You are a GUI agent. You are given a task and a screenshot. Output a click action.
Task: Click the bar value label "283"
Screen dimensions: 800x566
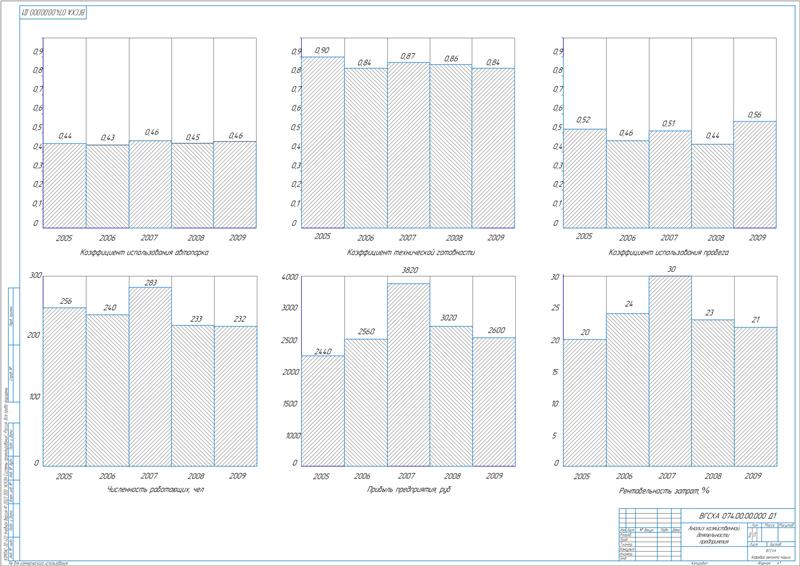click(x=151, y=282)
